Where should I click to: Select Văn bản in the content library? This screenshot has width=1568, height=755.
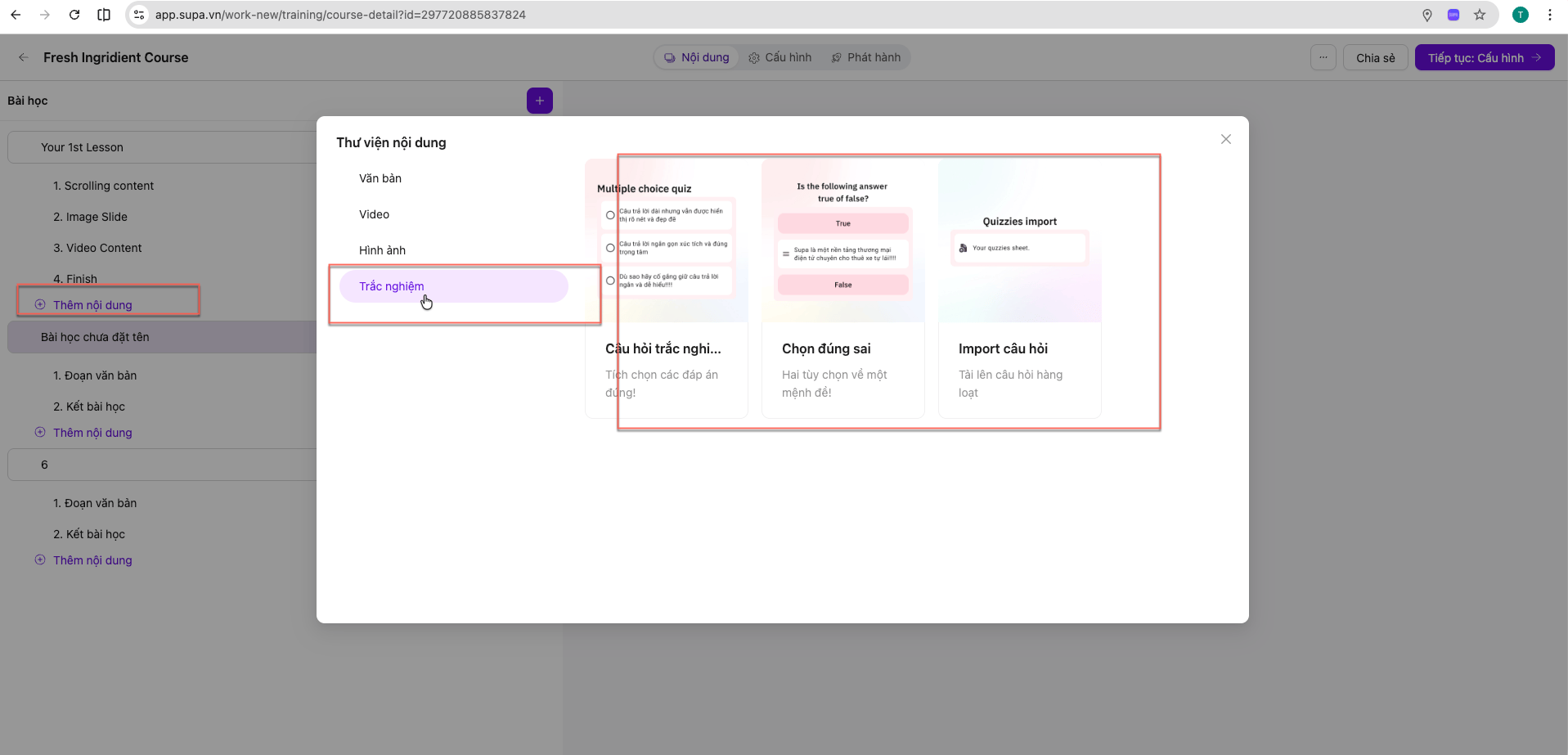pyautogui.click(x=454, y=178)
